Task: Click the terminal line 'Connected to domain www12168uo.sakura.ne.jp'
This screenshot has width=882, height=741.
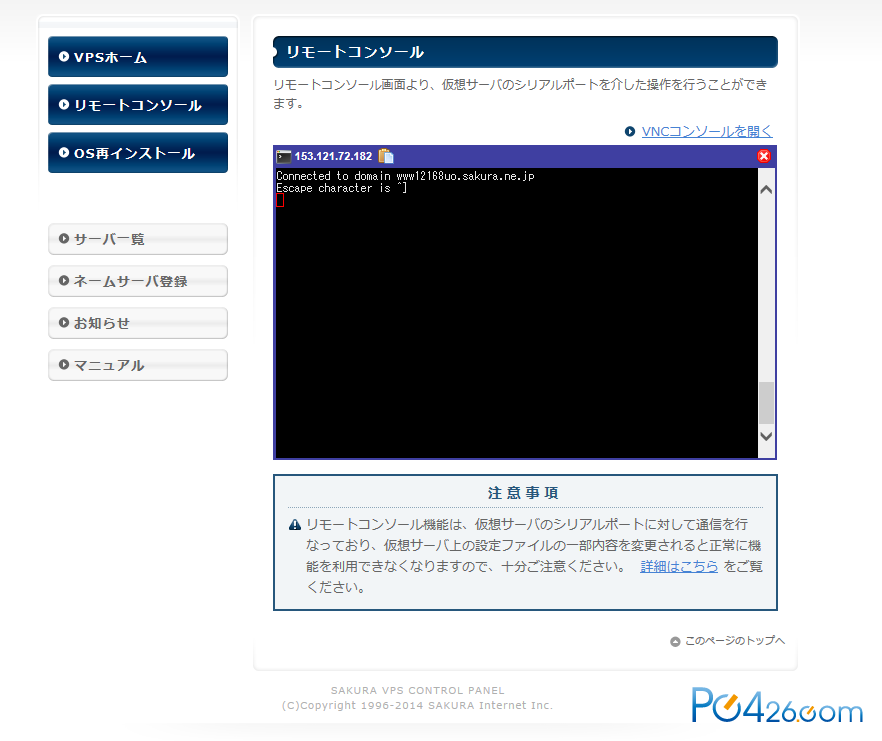Action: point(405,176)
